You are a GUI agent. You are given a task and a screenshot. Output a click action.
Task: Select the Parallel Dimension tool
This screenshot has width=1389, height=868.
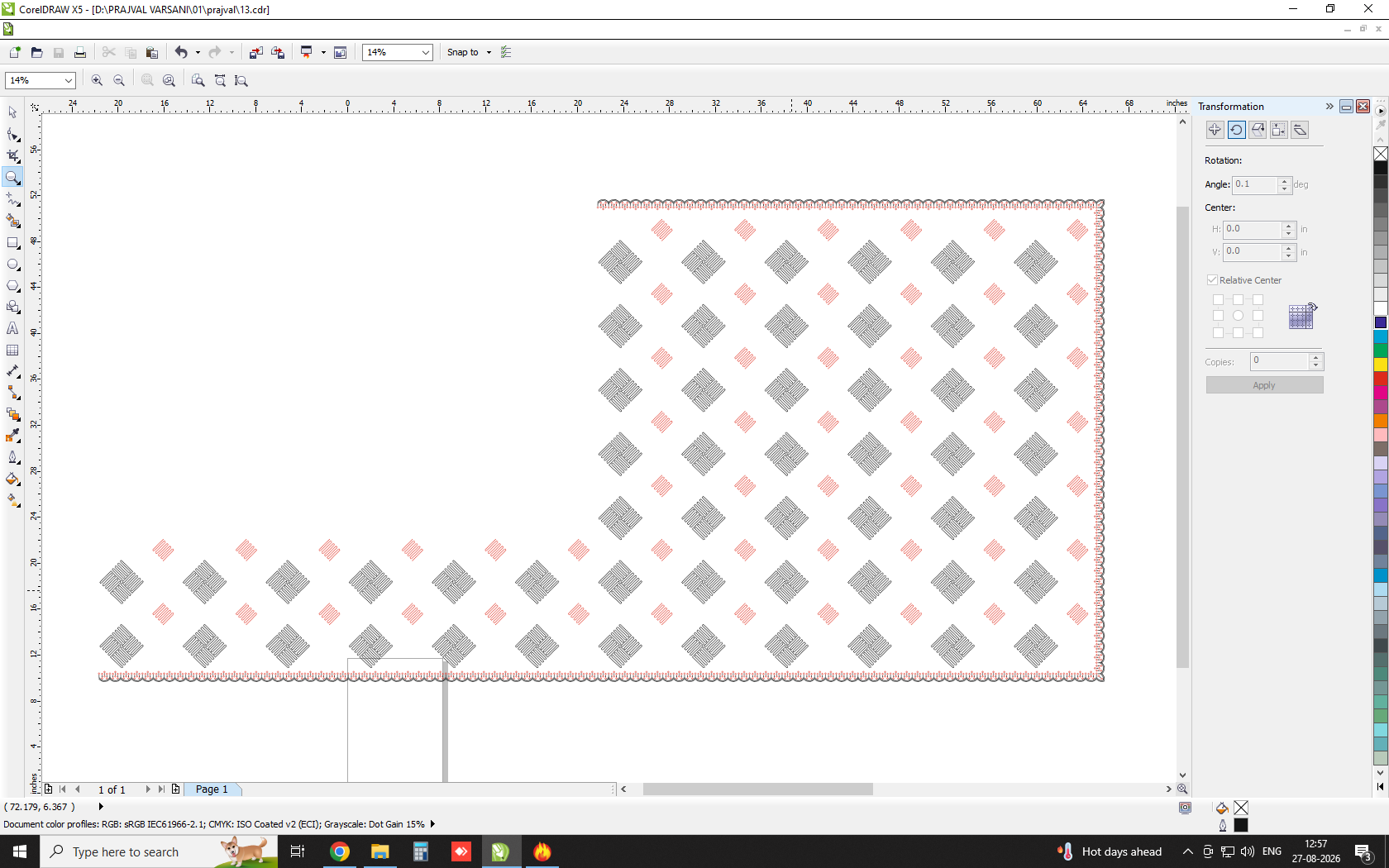[x=12, y=371]
